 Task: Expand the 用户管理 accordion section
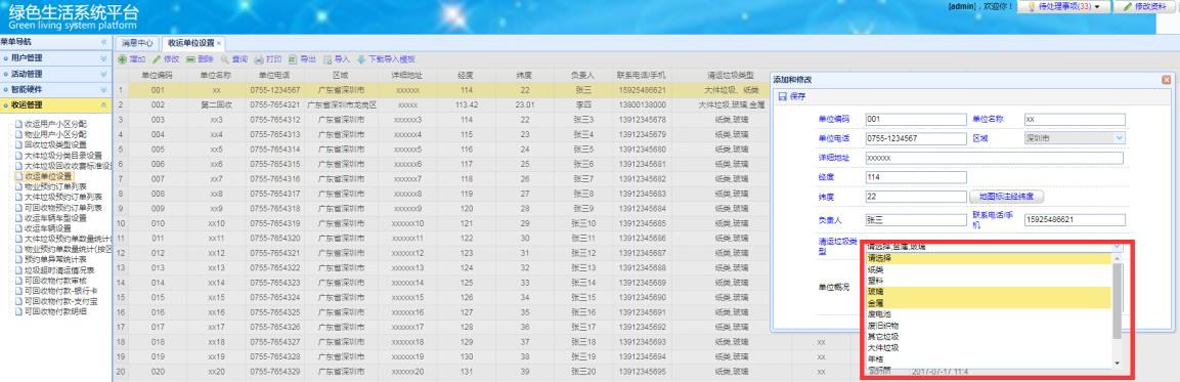click(56, 58)
